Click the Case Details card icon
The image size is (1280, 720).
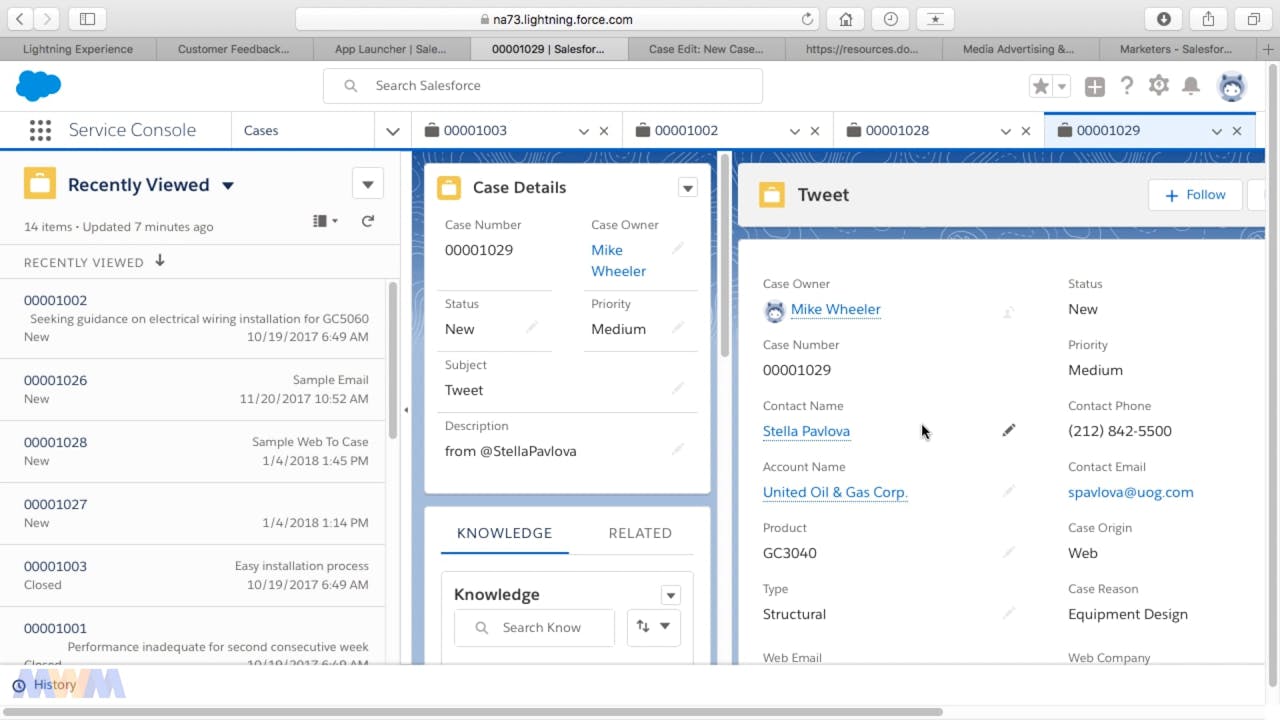pyautogui.click(x=449, y=187)
